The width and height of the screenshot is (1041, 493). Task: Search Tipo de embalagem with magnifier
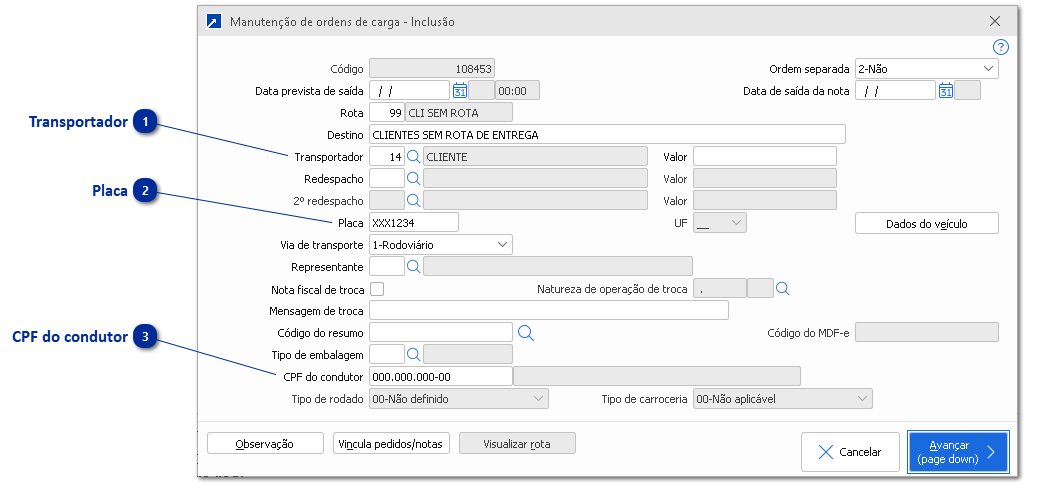coord(414,354)
